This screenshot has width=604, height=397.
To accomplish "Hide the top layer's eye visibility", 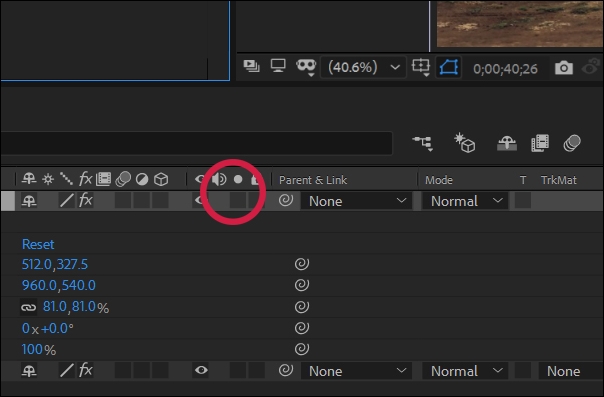I will click(200, 200).
